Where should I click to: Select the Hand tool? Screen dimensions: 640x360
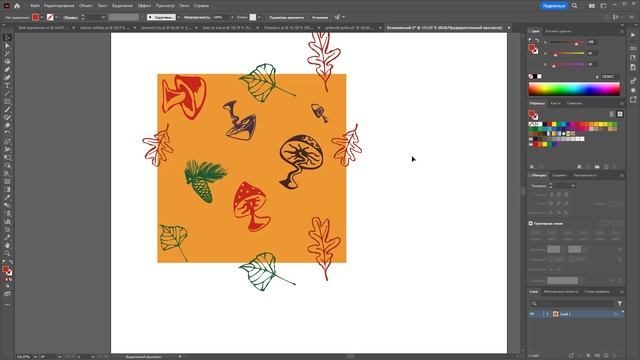7,245
